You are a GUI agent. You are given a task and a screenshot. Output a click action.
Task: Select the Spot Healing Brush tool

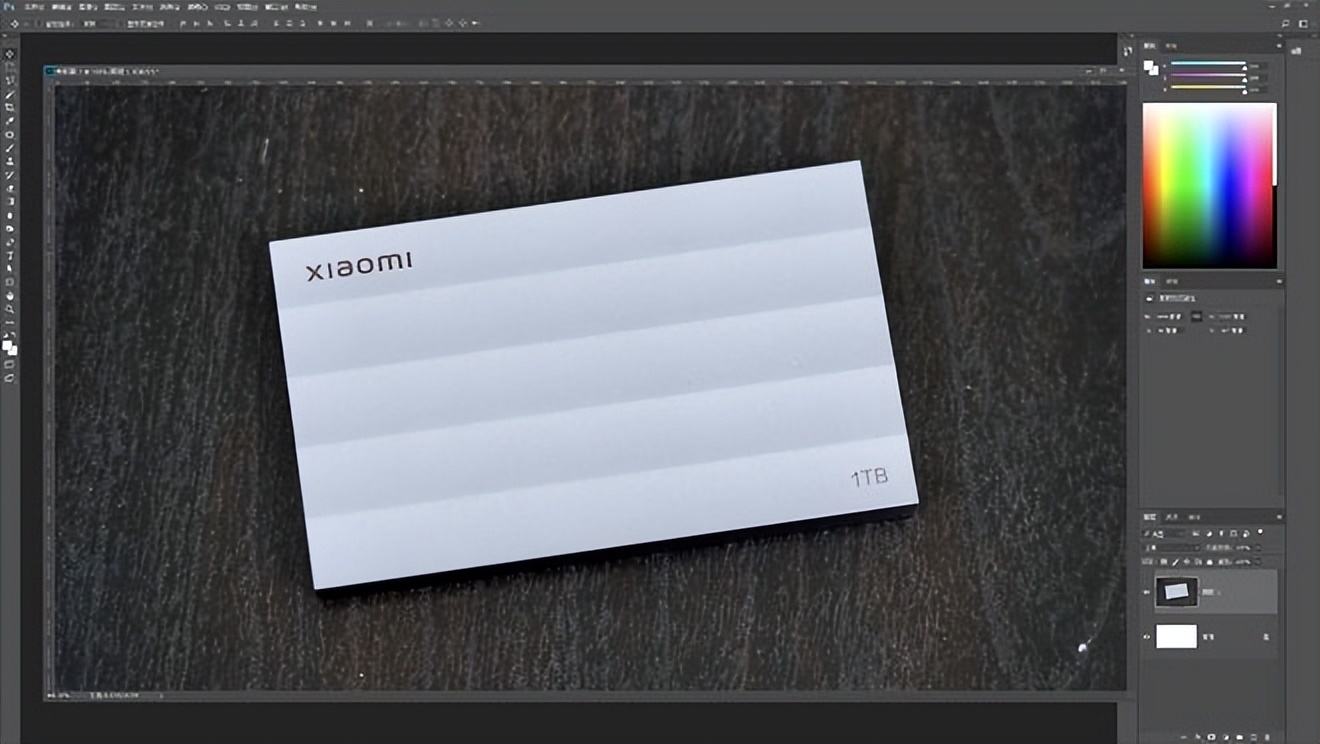[10, 134]
